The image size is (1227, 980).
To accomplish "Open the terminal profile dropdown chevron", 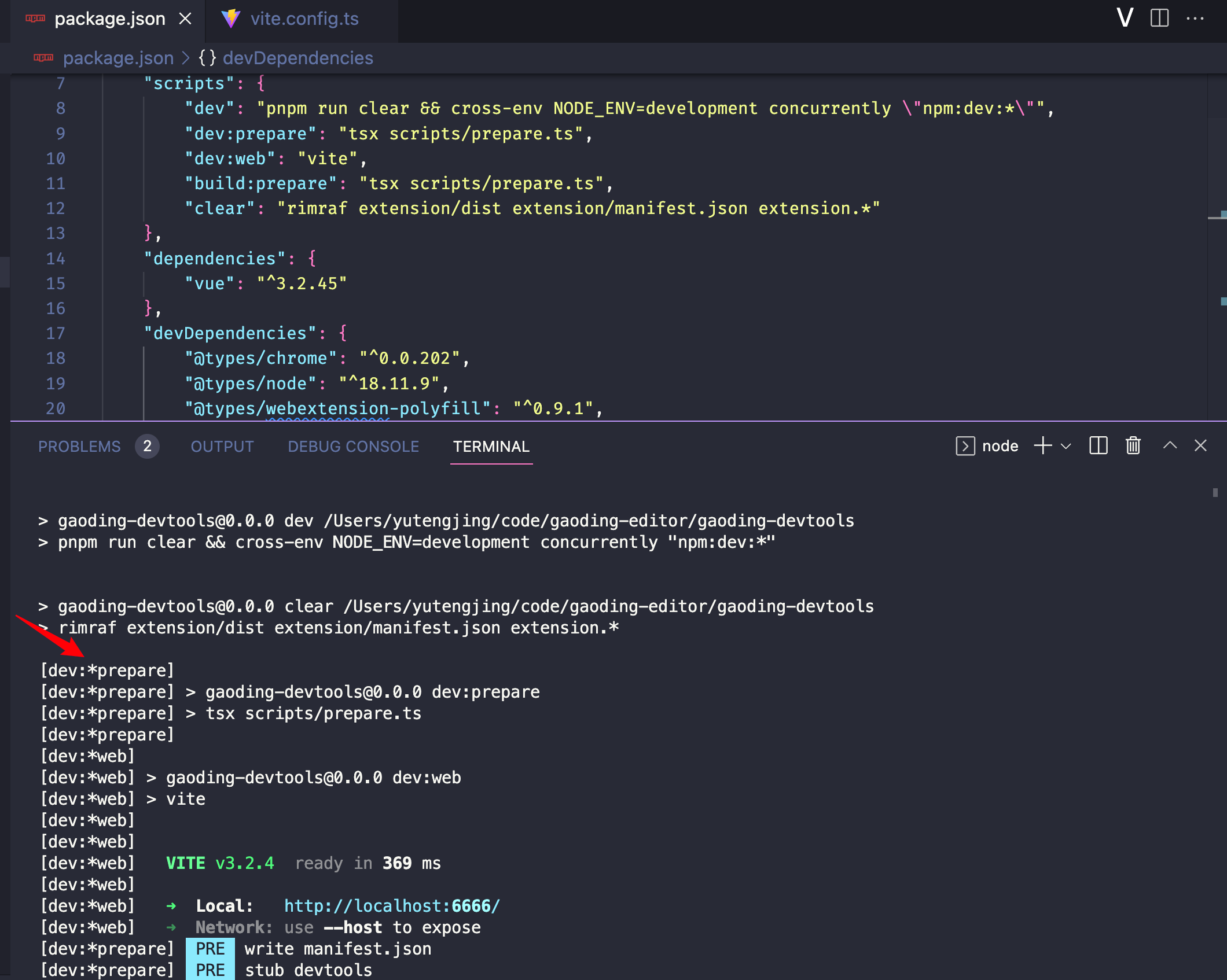I will pyautogui.click(x=1065, y=447).
